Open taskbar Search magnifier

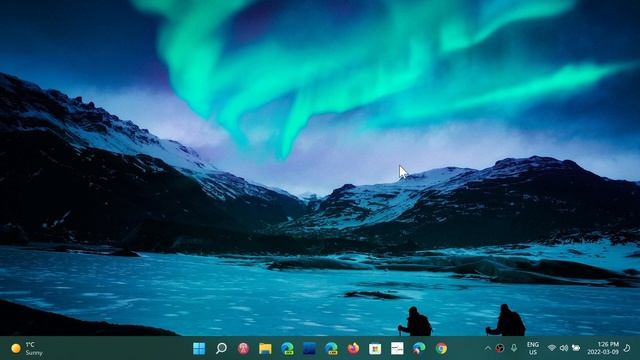[x=221, y=349]
